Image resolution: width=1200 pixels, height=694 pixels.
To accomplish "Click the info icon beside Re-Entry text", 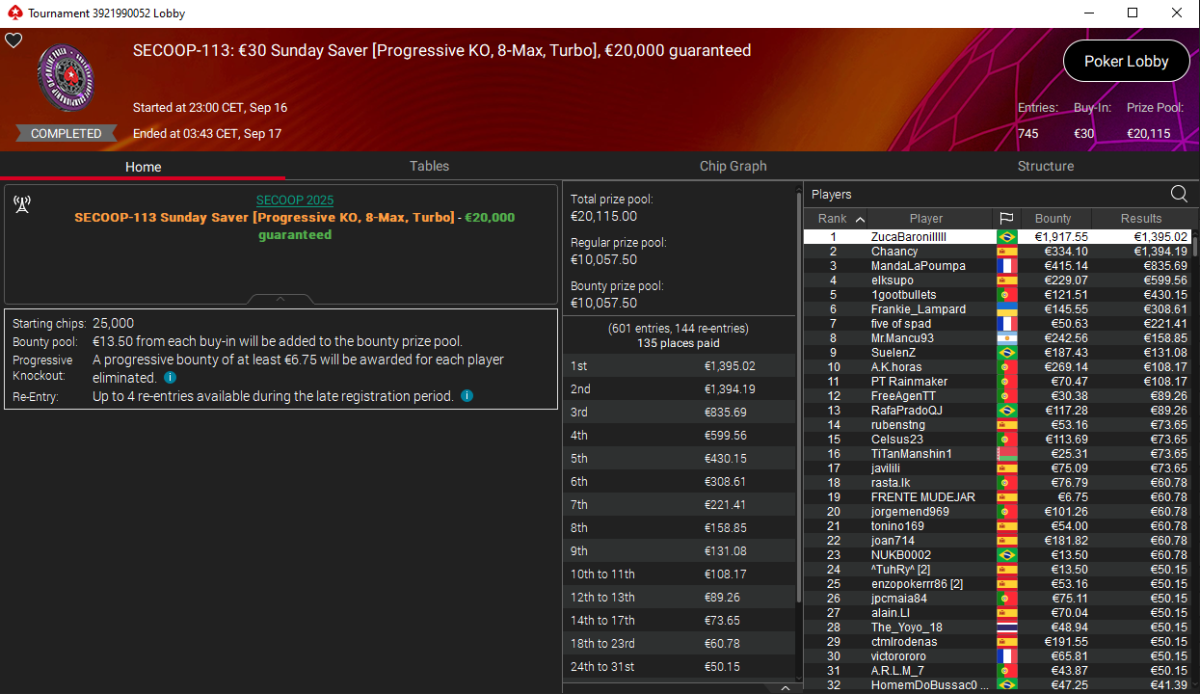I will click(467, 396).
